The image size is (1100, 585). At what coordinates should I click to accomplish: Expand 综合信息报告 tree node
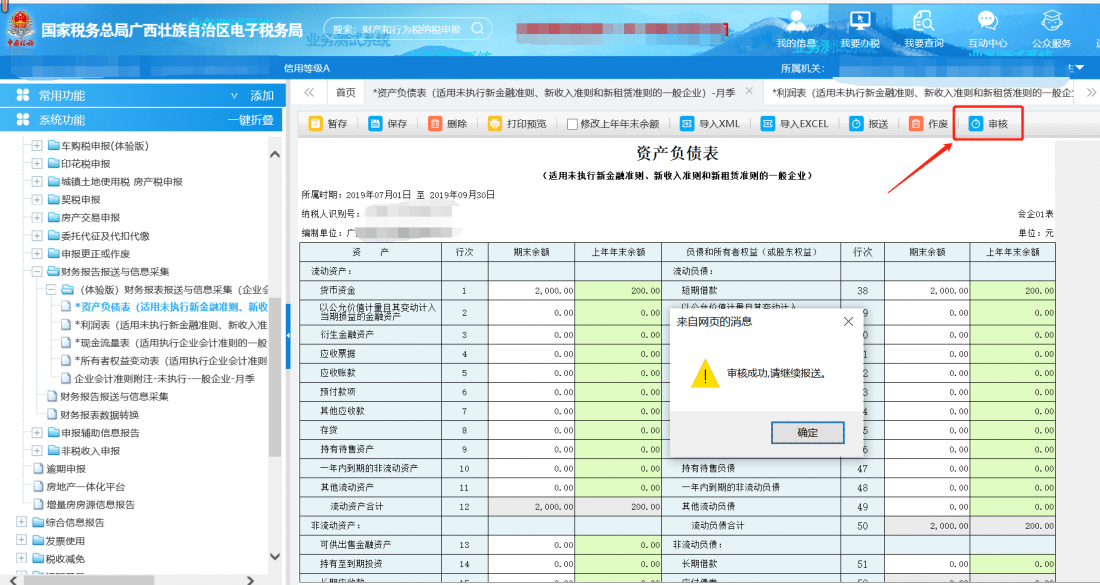pyautogui.click(x=20, y=523)
